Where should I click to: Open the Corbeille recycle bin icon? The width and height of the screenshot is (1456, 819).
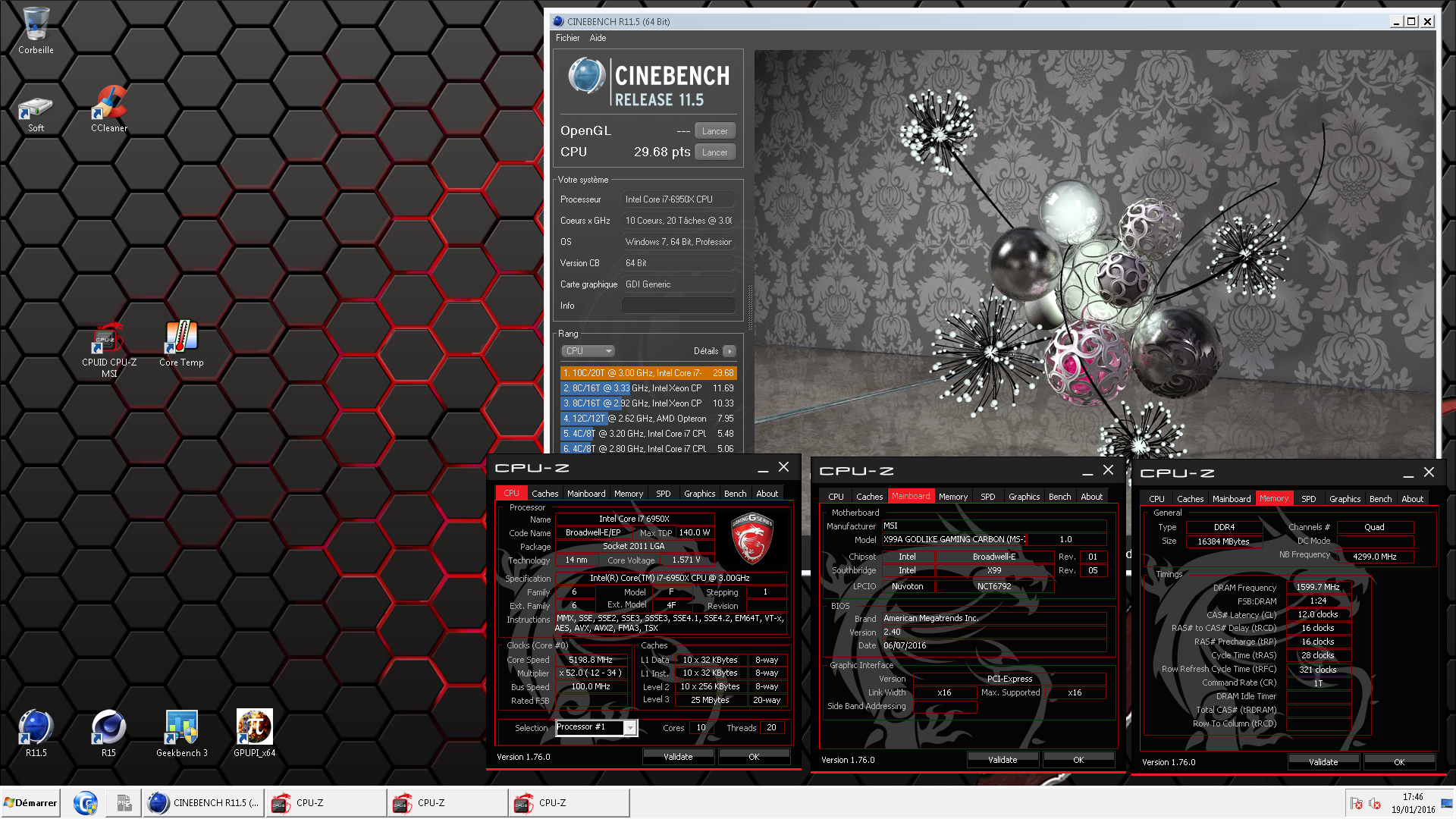tap(36, 30)
